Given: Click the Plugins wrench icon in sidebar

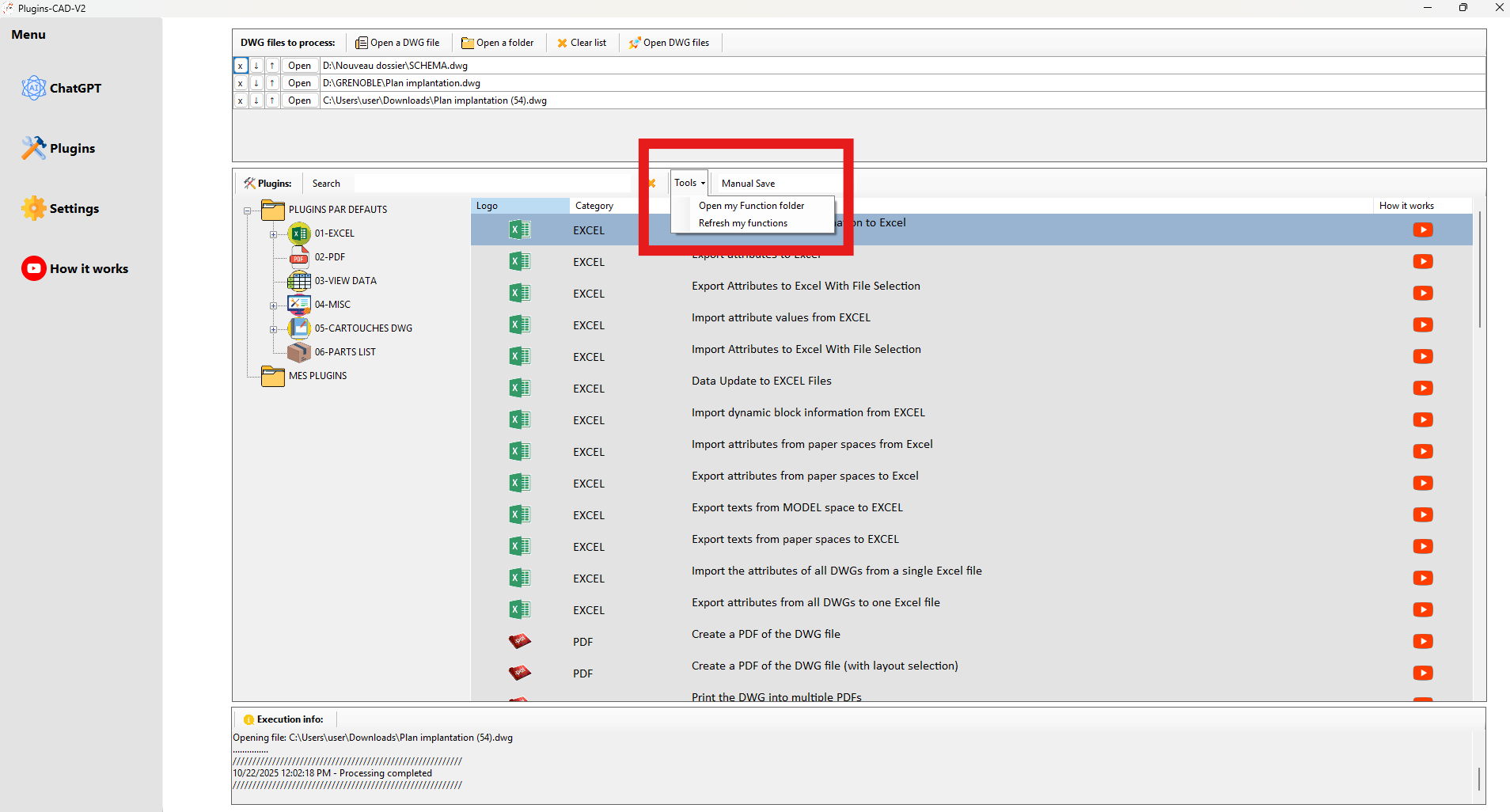Looking at the screenshot, I should click(34, 148).
